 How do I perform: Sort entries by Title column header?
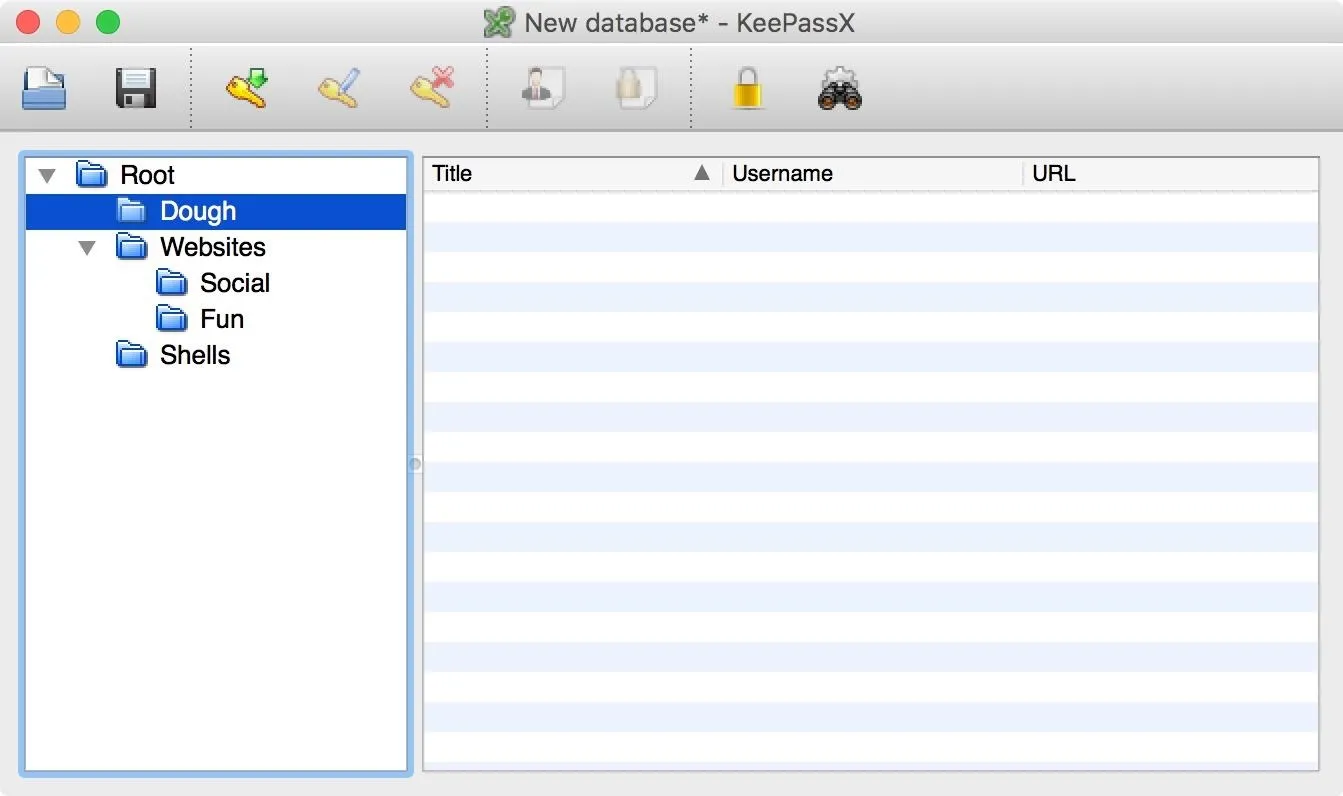click(x=572, y=173)
